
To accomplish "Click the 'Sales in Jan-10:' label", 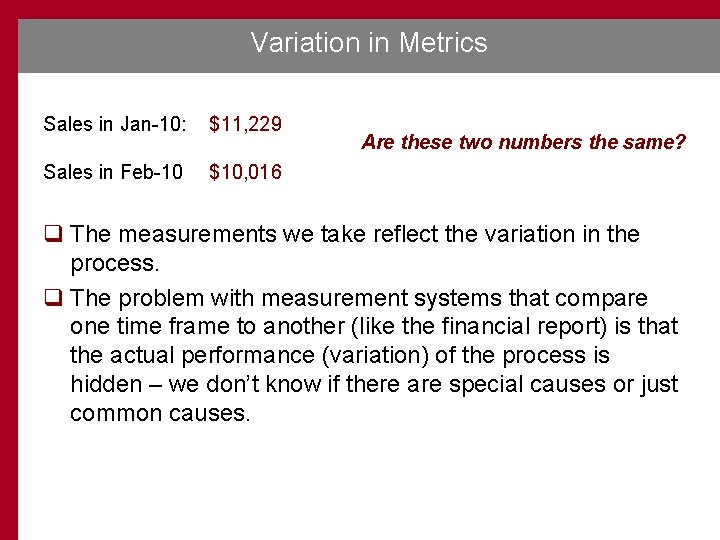I will (115, 124).
